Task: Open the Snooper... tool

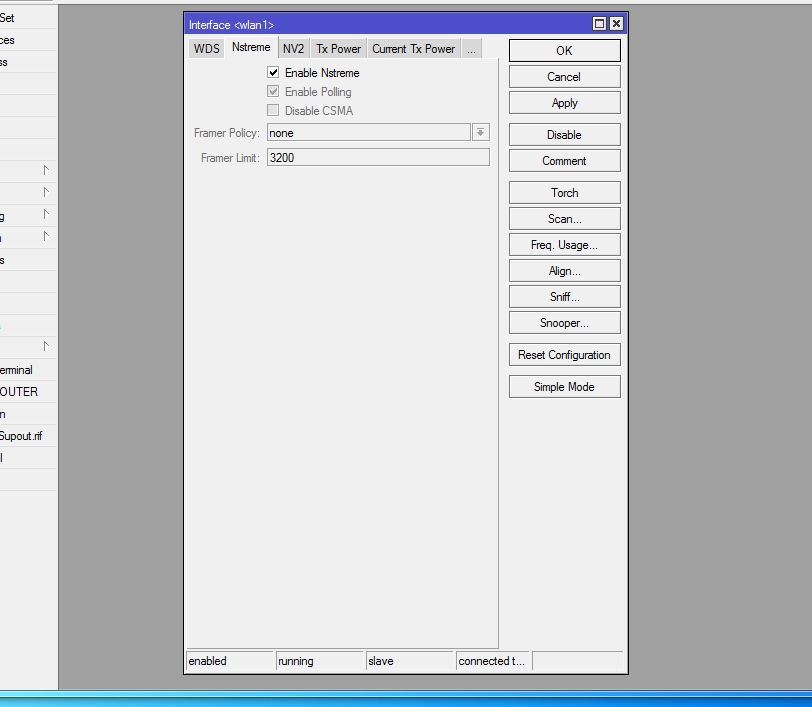Action: pos(564,323)
